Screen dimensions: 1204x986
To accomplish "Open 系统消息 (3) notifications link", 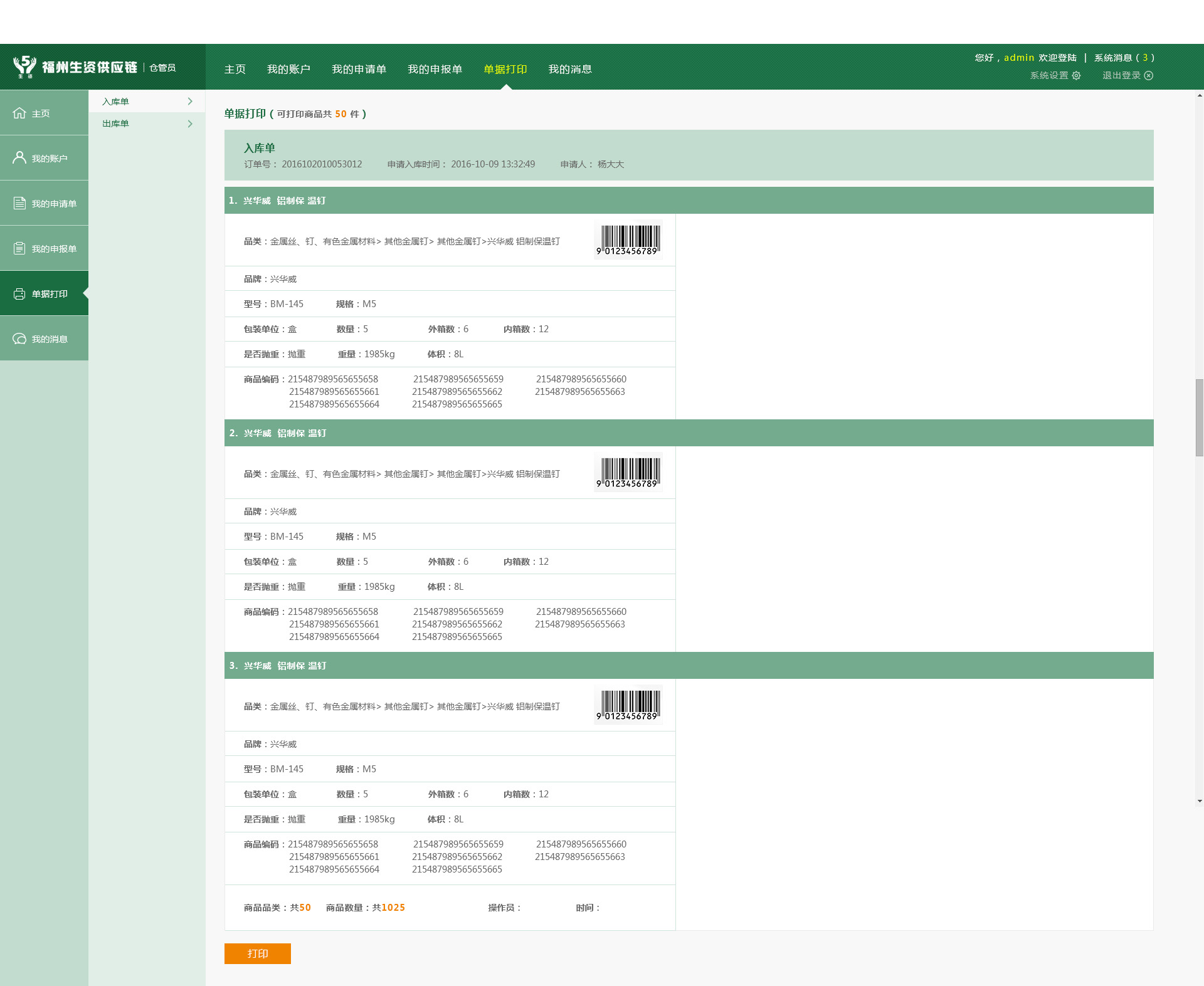I will (x=1124, y=58).
